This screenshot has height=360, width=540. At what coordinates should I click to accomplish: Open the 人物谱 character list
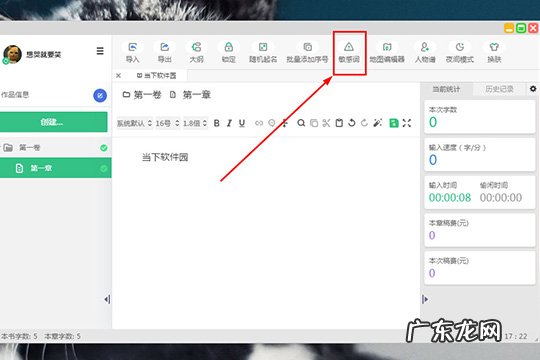425,52
